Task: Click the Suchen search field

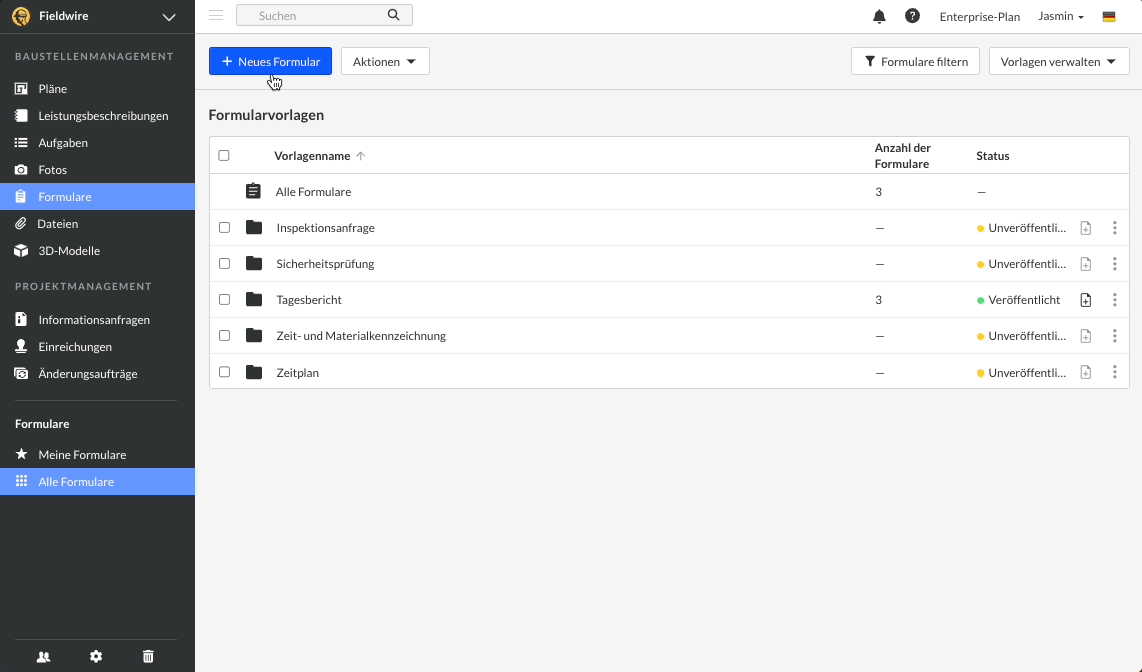Action: click(x=315, y=15)
